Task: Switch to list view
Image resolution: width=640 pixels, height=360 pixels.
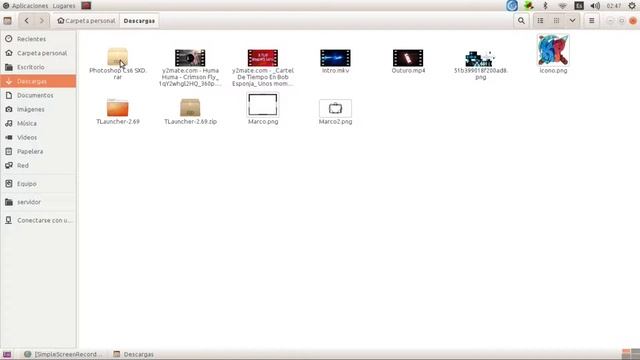Action: pyautogui.click(x=540, y=20)
